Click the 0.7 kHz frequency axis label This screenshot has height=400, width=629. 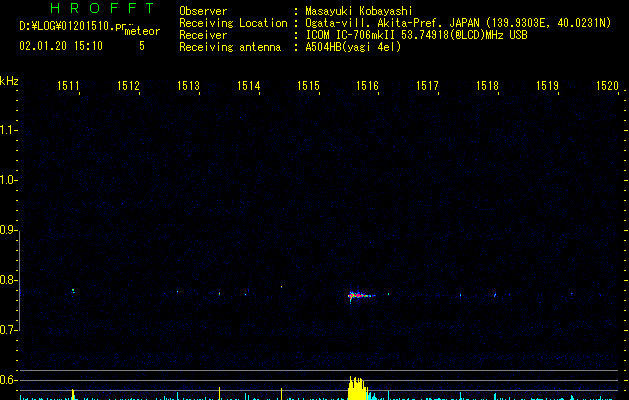[x=8, y=330]
